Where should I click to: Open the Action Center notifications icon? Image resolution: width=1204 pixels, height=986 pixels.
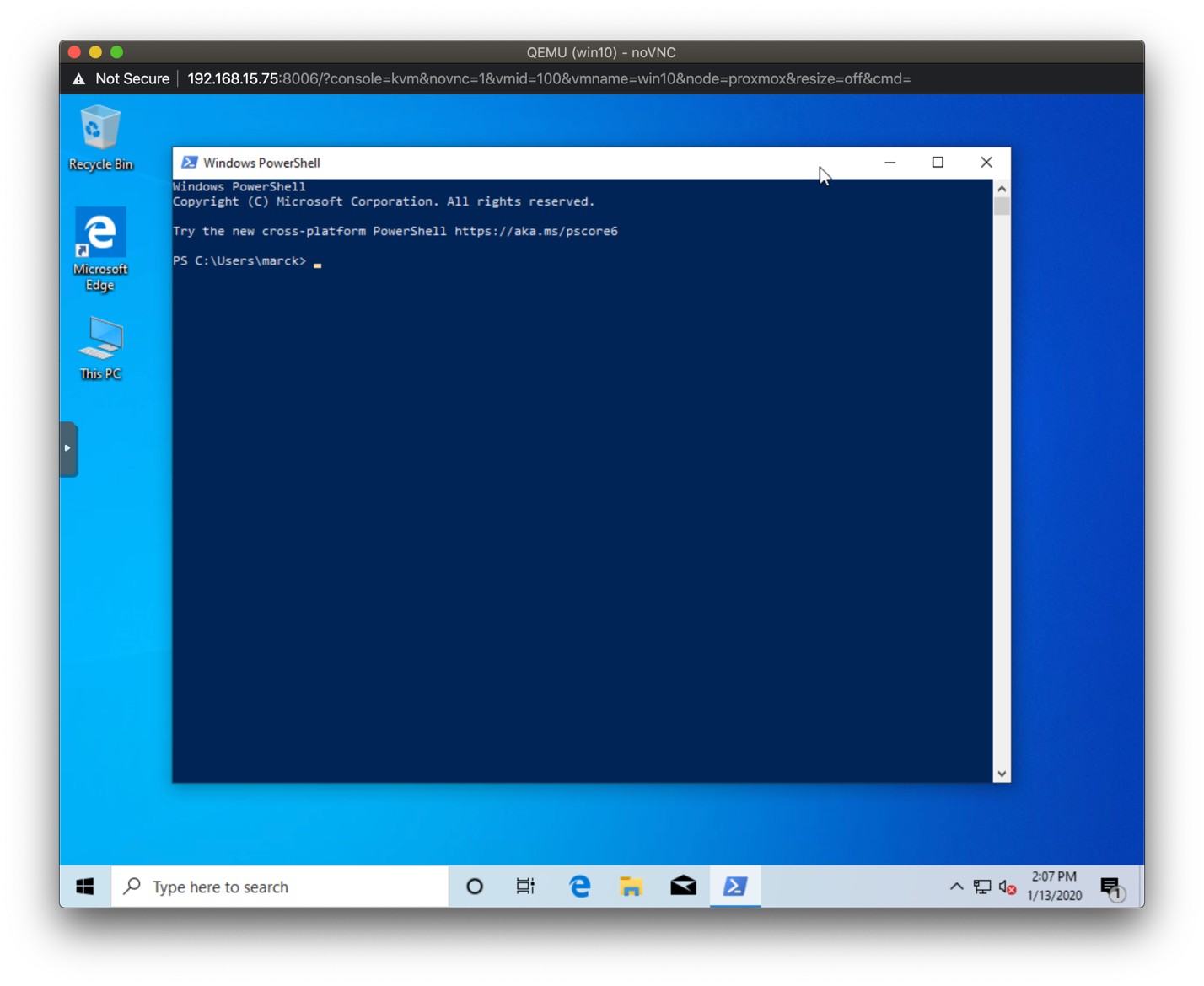coord(1111,887)
